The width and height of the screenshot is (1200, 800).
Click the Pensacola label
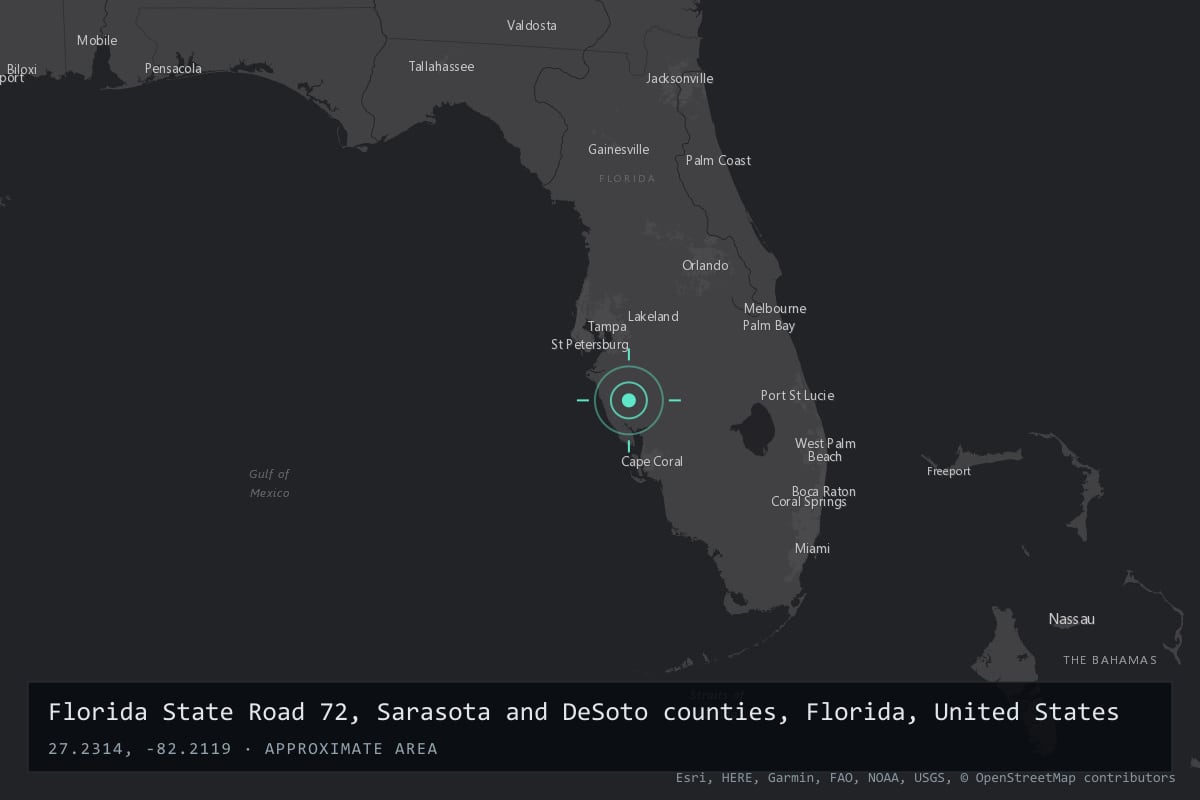tap(173, 68)
